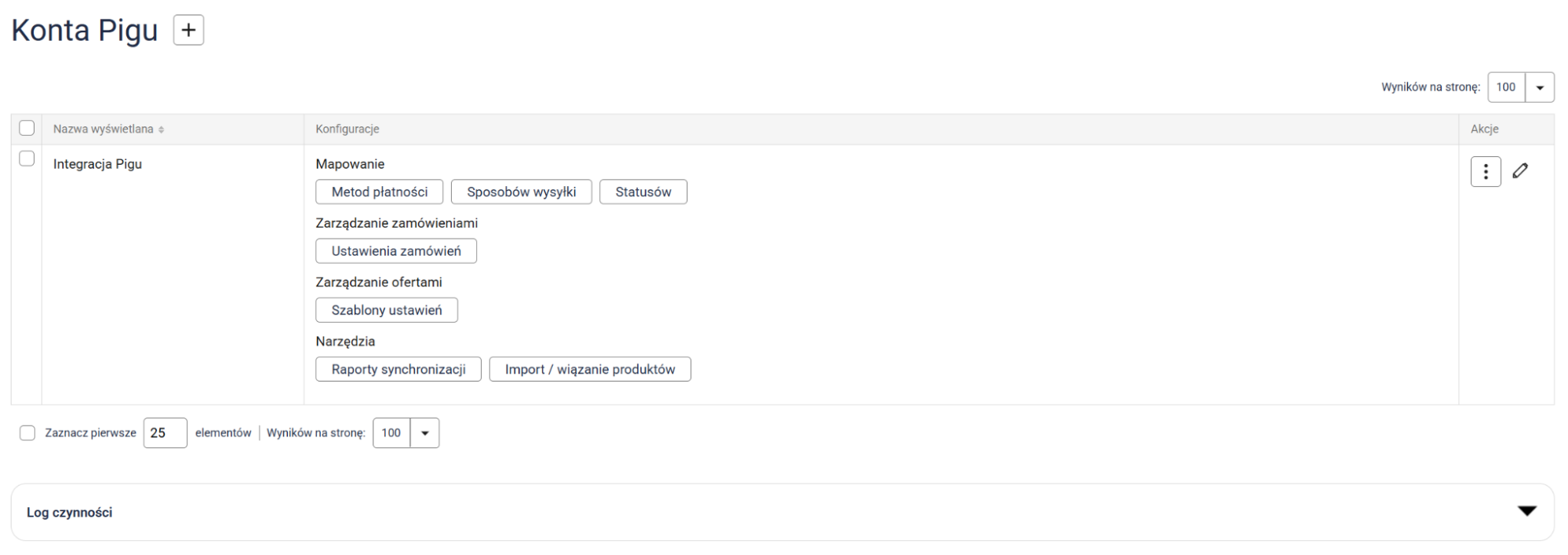This screenshot has width=1568, height=555.
Task: Toggle the select-all checkbox in table header
Action: 27,128
